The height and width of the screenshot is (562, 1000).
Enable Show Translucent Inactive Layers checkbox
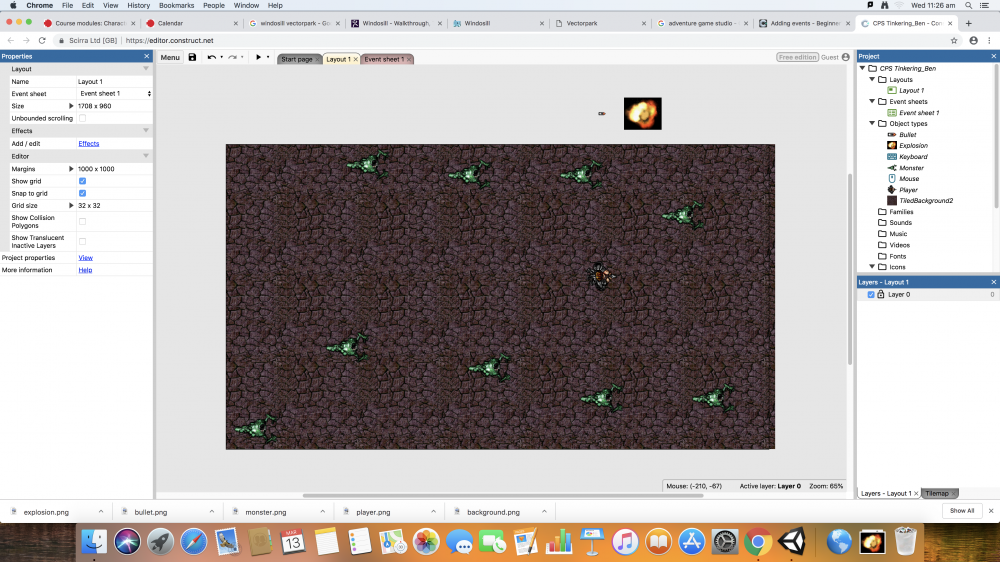point(82,242)
